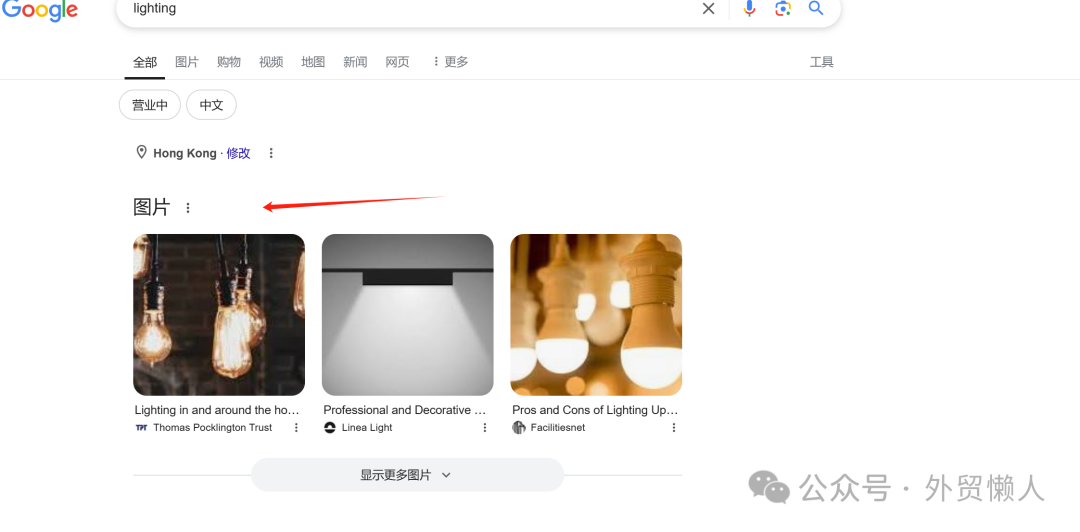The width and height of the screenshot is (1080, 532).
Task: Toggle the 营业中 filter chip
Action: coord(150,105)
